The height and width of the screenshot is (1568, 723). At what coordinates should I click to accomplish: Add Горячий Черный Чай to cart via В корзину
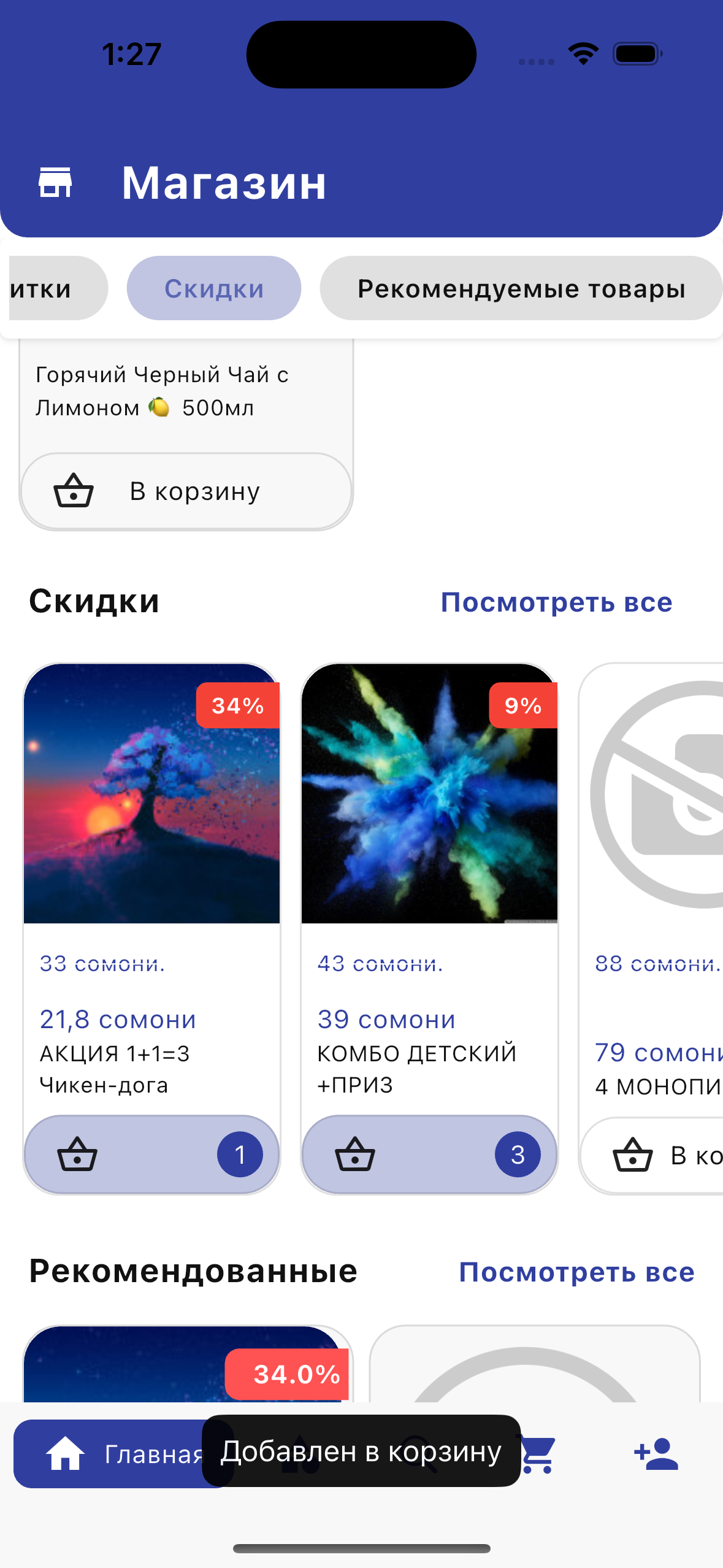[x=186, y=491]
